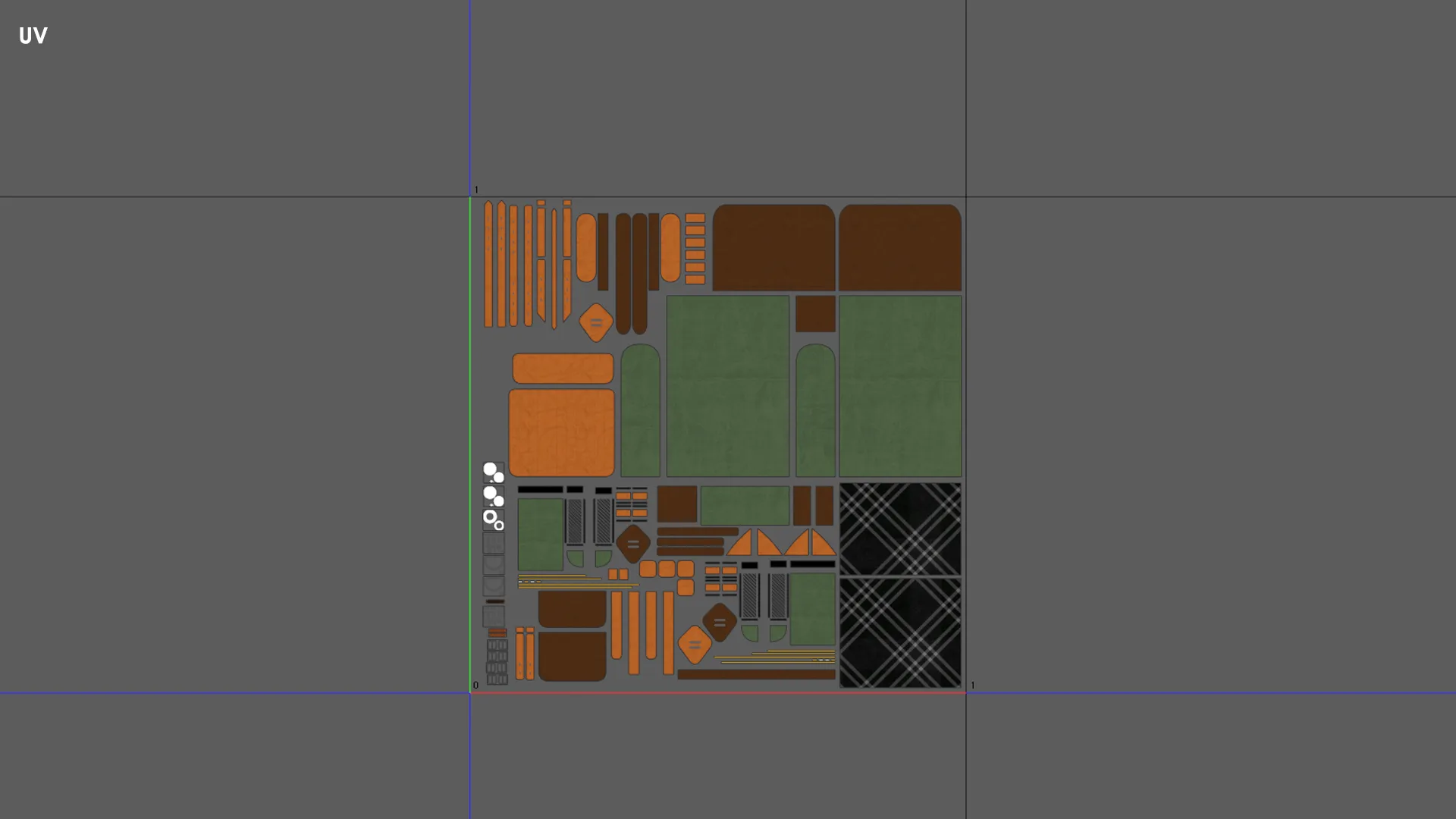Select the lower black plaid texture island

click(x=900, y=632)
